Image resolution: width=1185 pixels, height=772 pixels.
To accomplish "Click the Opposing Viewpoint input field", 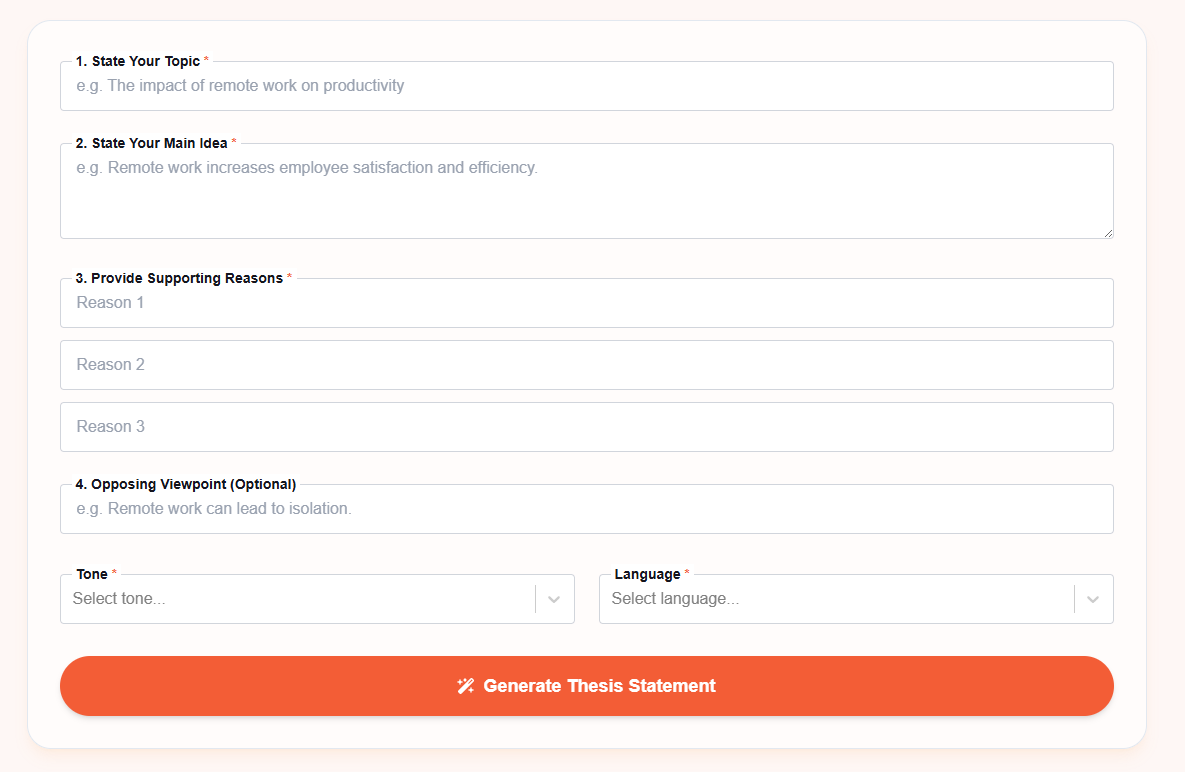I will tap(586, 509).
